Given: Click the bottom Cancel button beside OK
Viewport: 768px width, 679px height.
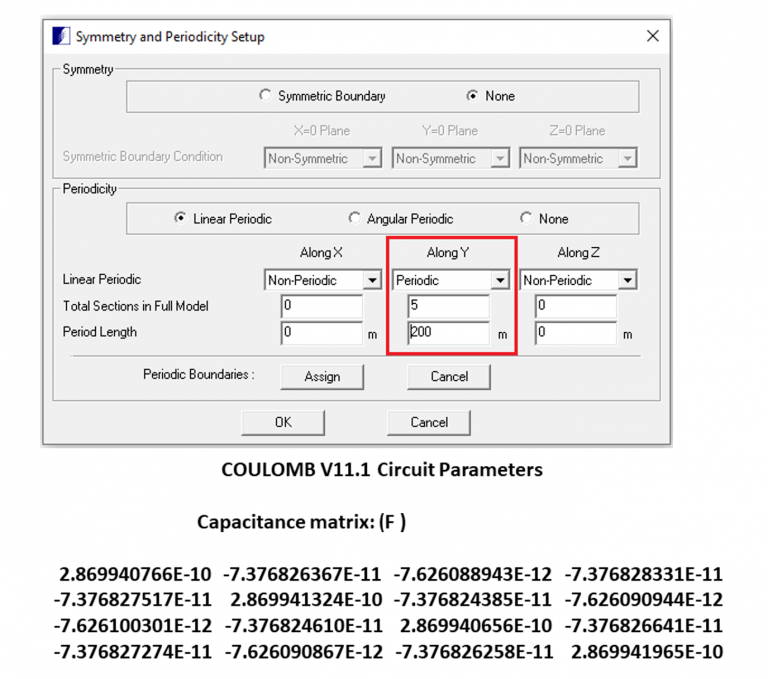Looking at the screenshot, I should click(429, 422).
